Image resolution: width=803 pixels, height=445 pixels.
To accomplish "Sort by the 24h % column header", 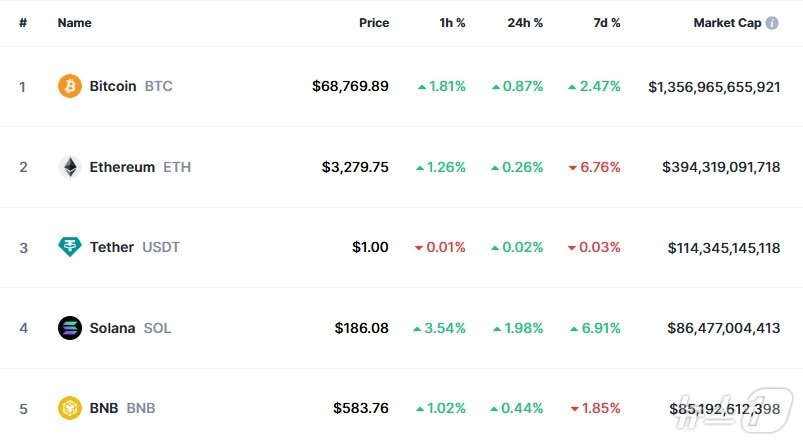I will pos(525,23).
